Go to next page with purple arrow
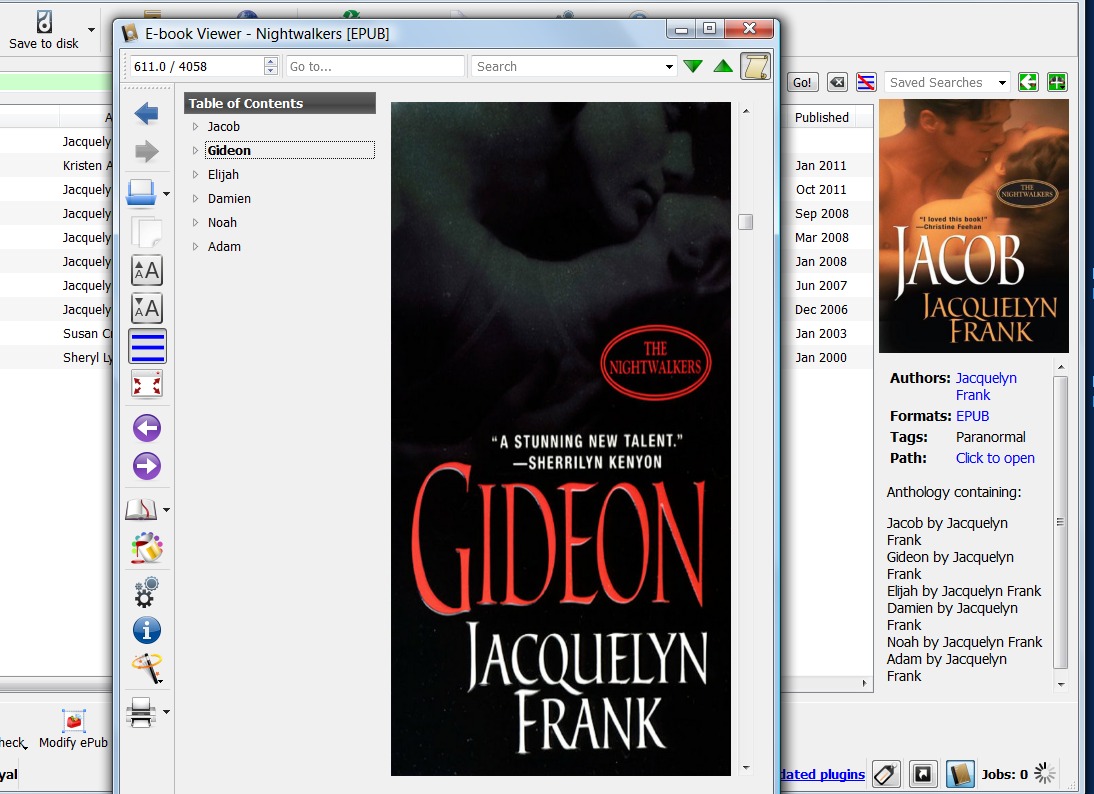Viewport: 1094px width, 794px height. tap(147, 466)
